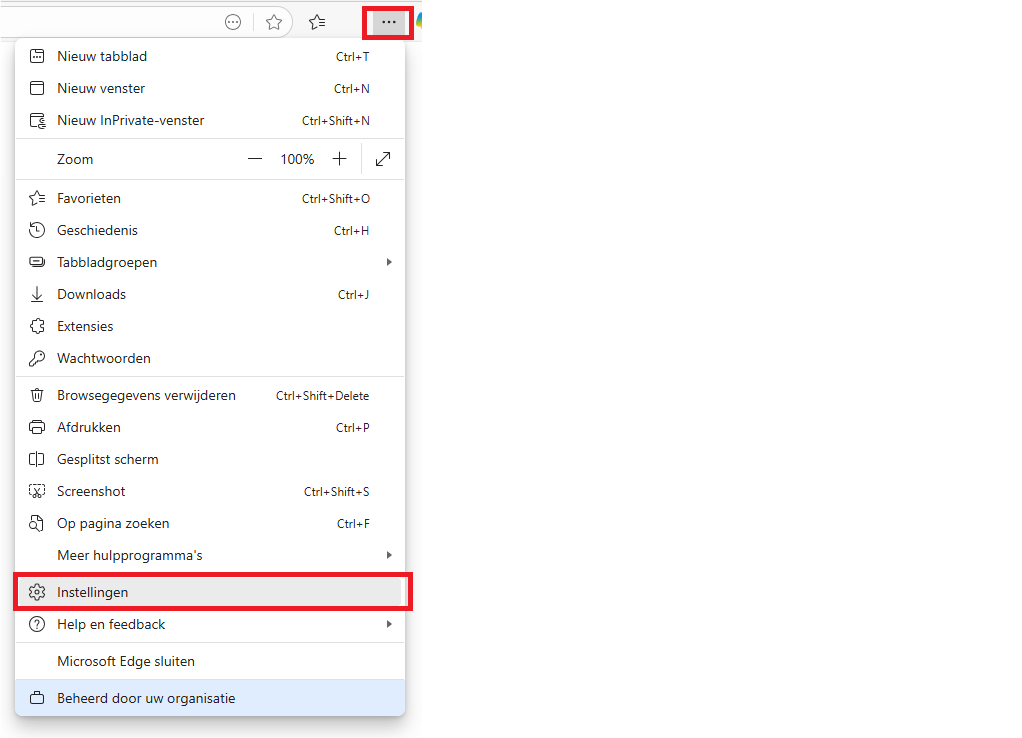
Task: Click the circled ellipsis icon in address bar
Action: pos(233,22)
